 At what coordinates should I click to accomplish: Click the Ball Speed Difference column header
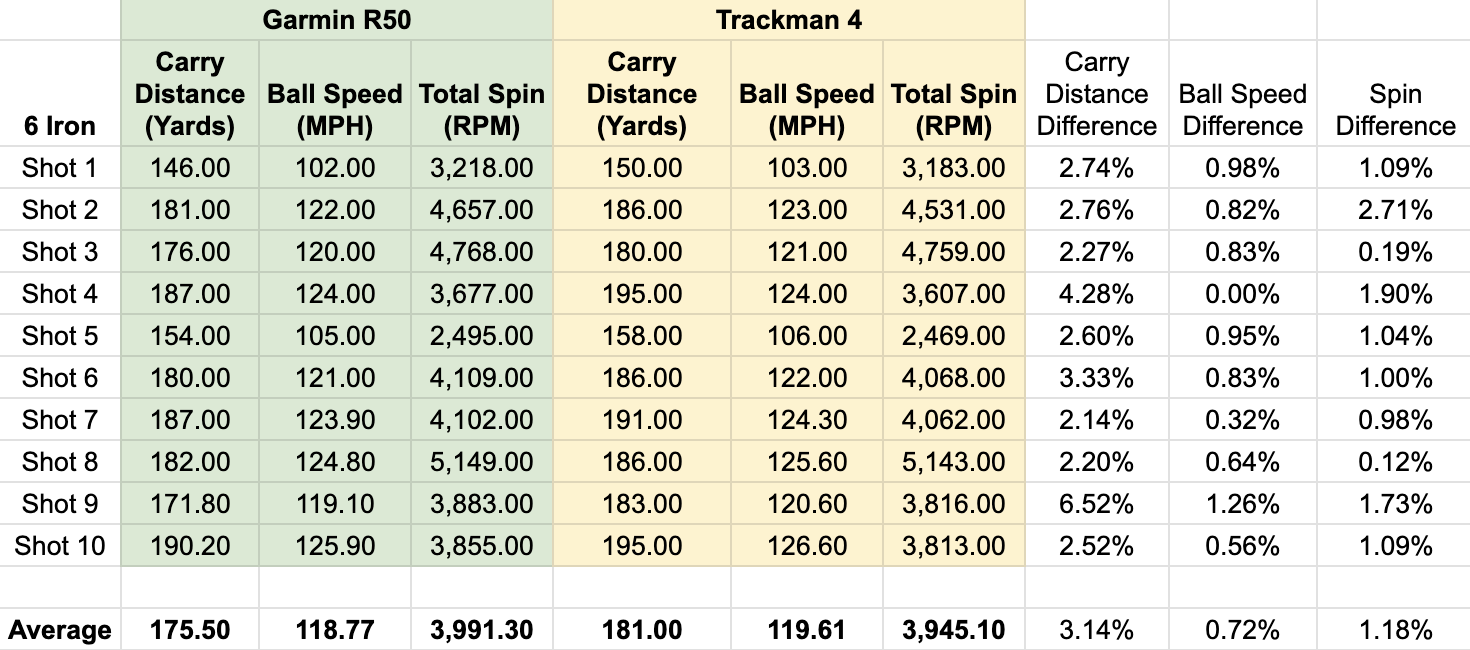click(x=1242, y=110)
